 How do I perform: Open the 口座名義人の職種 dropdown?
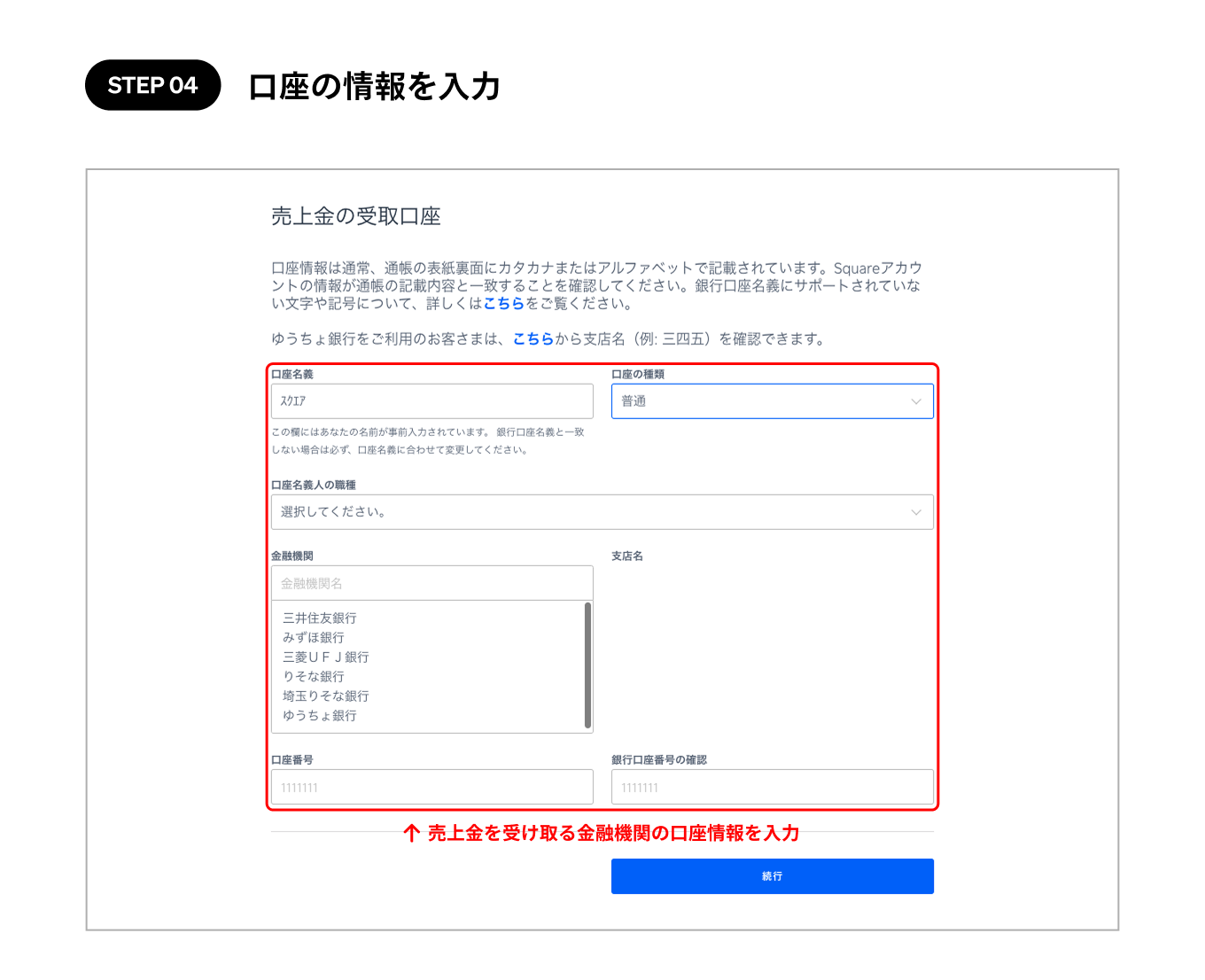pos(602,512)
